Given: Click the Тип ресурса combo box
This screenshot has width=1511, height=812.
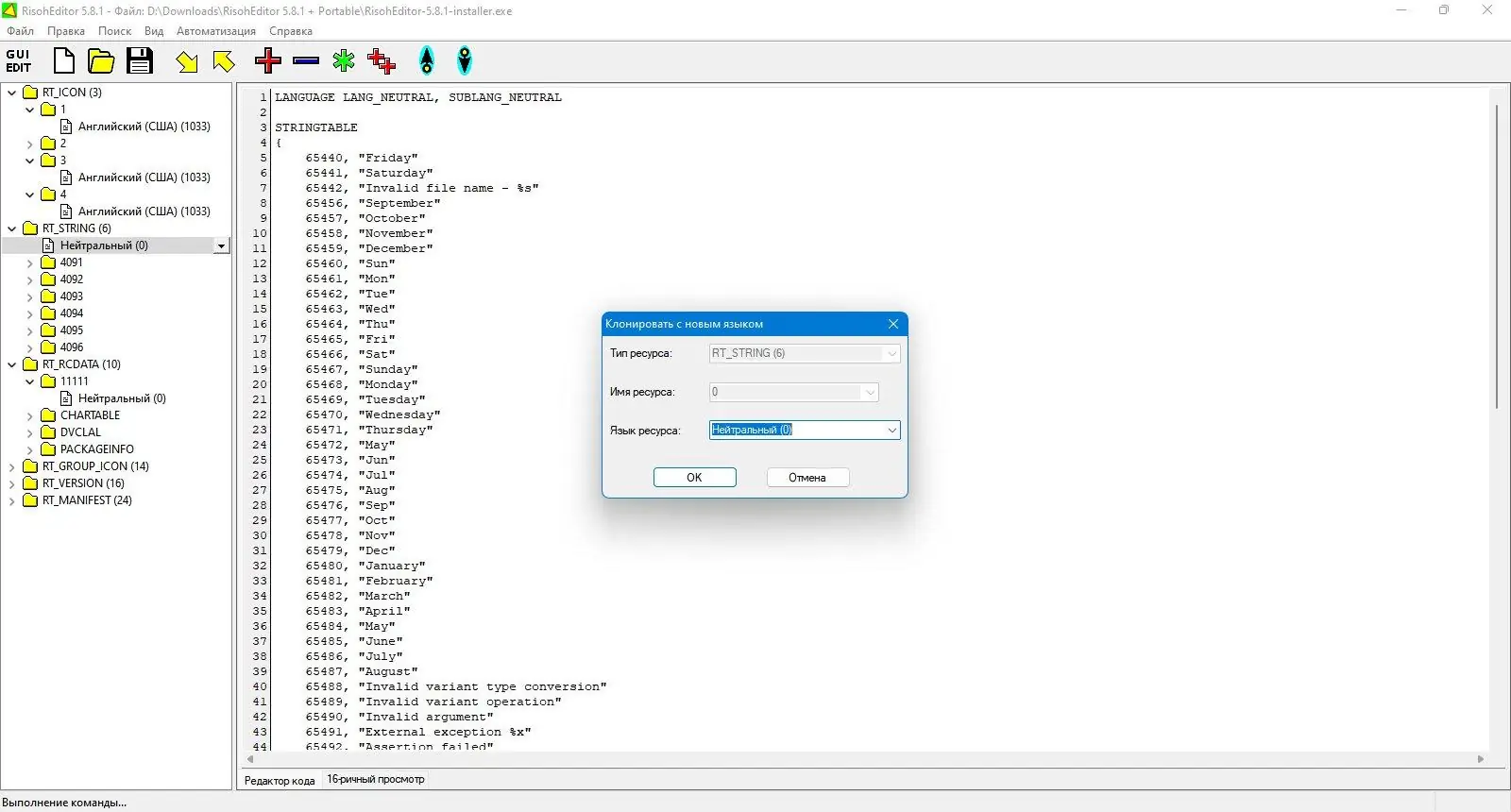Looking at the screenshot, I should click(x=805, y=353).
